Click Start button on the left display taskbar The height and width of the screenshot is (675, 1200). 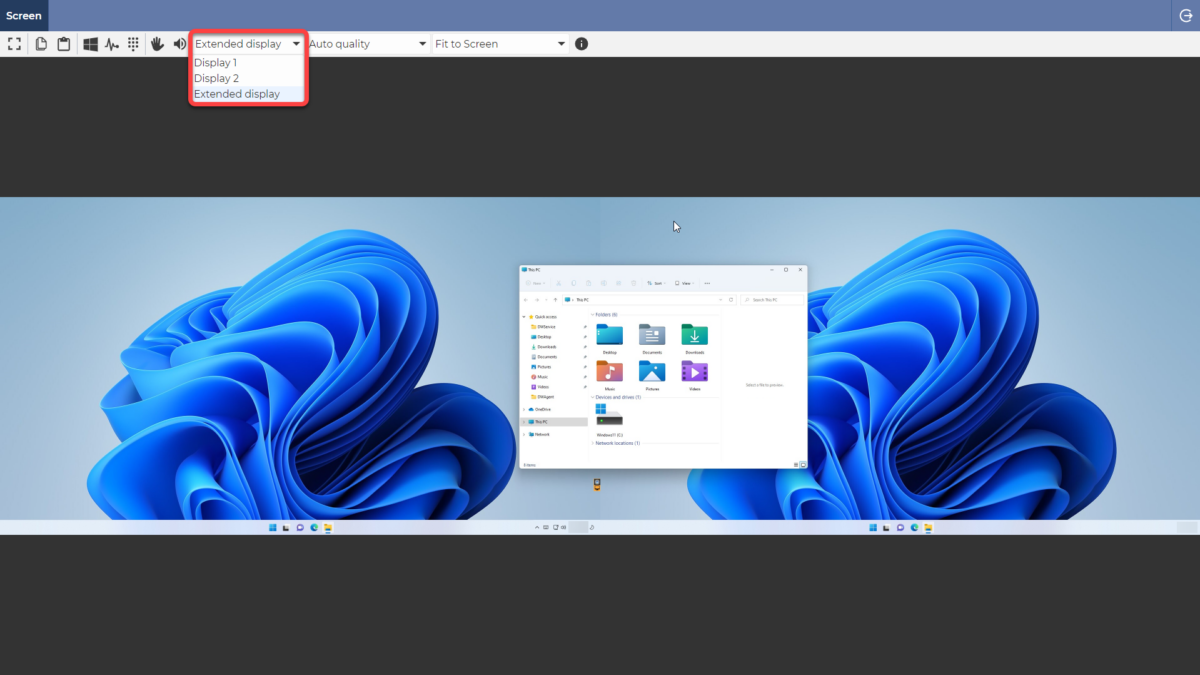pos(272,527)
